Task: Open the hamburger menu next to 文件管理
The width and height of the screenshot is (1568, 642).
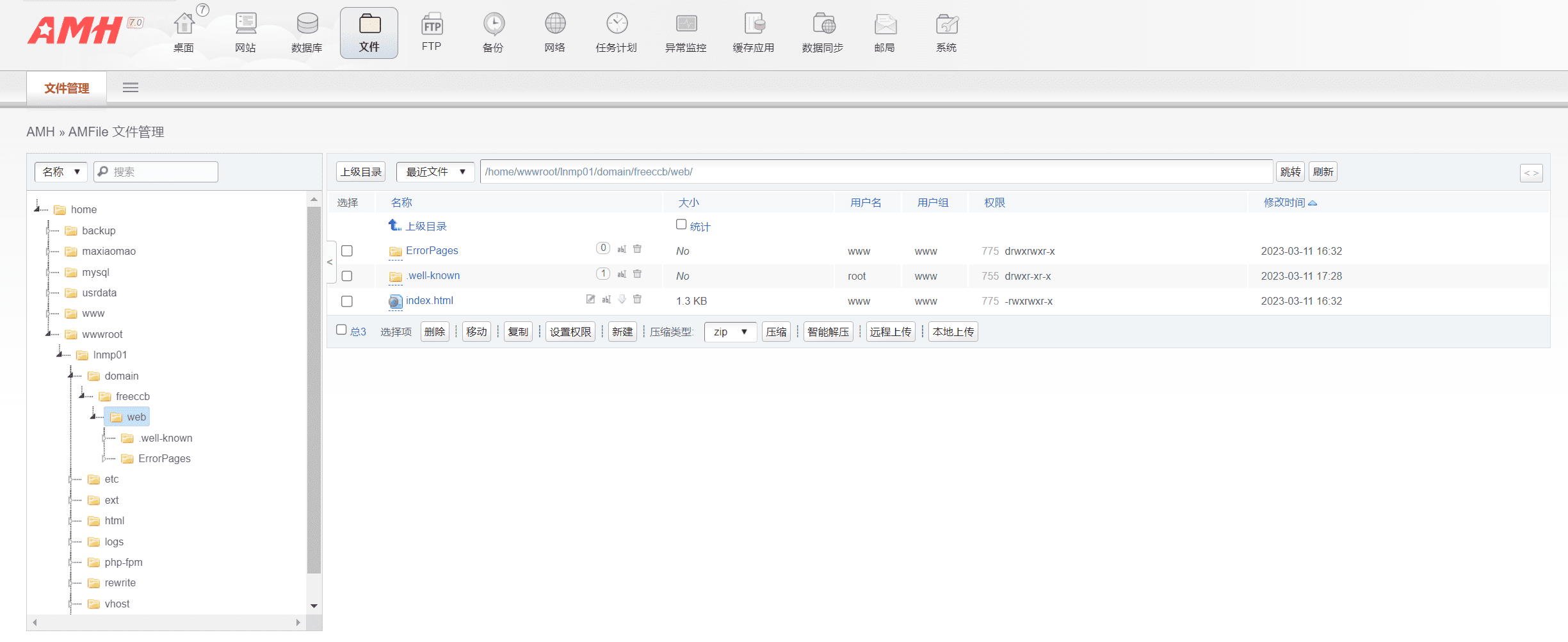Action: [x=131, y=88]
